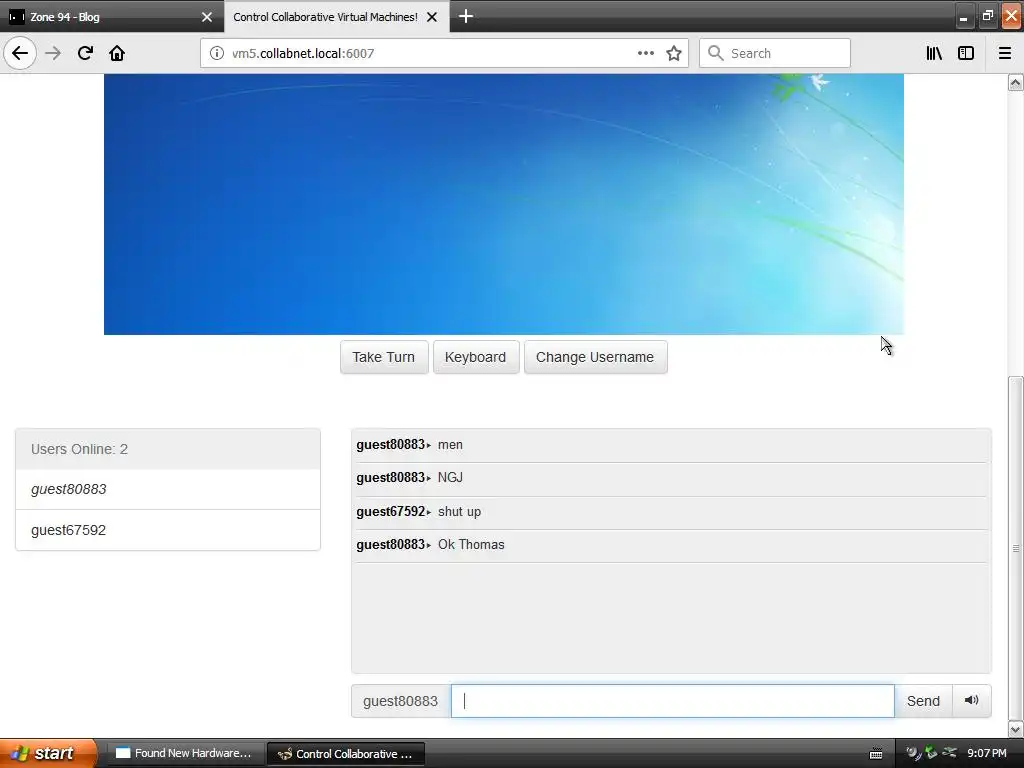This screenshot has width=1024, height=768.
Task: Open the Windows start menu
Action: [48, 753]
